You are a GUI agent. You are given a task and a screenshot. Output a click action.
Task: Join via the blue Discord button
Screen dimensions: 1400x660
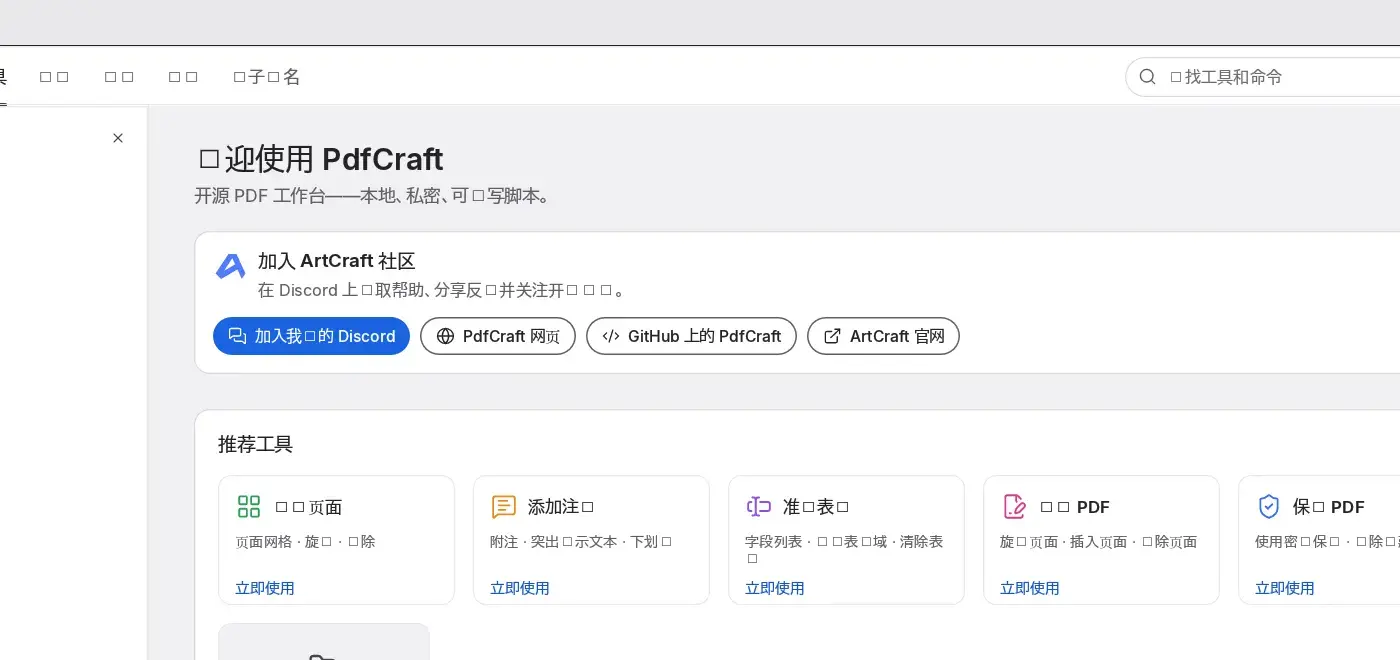(311, 336)
